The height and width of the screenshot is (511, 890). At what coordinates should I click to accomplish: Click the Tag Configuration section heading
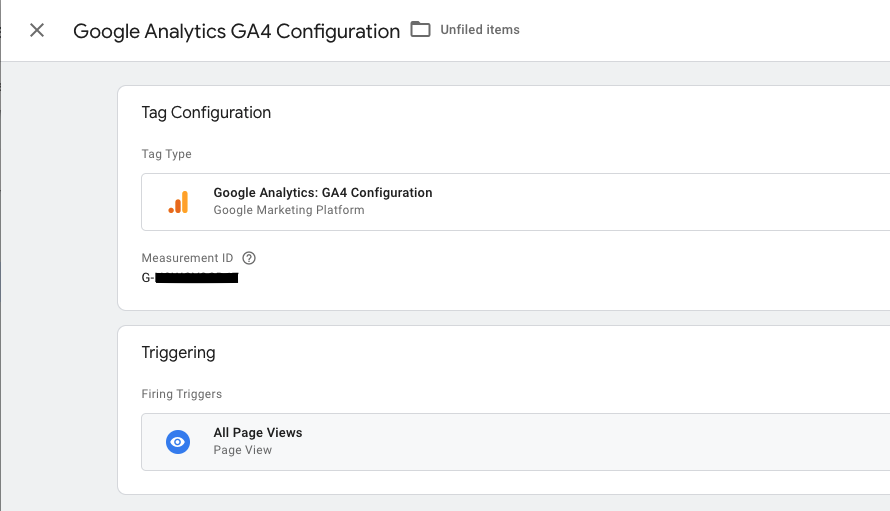[206, 112]
